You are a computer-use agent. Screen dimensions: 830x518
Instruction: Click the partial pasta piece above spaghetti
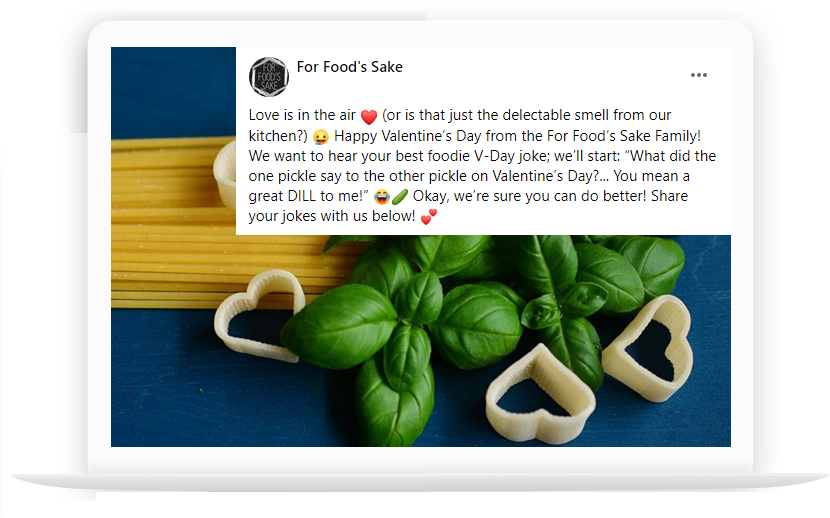coord(225,174)
